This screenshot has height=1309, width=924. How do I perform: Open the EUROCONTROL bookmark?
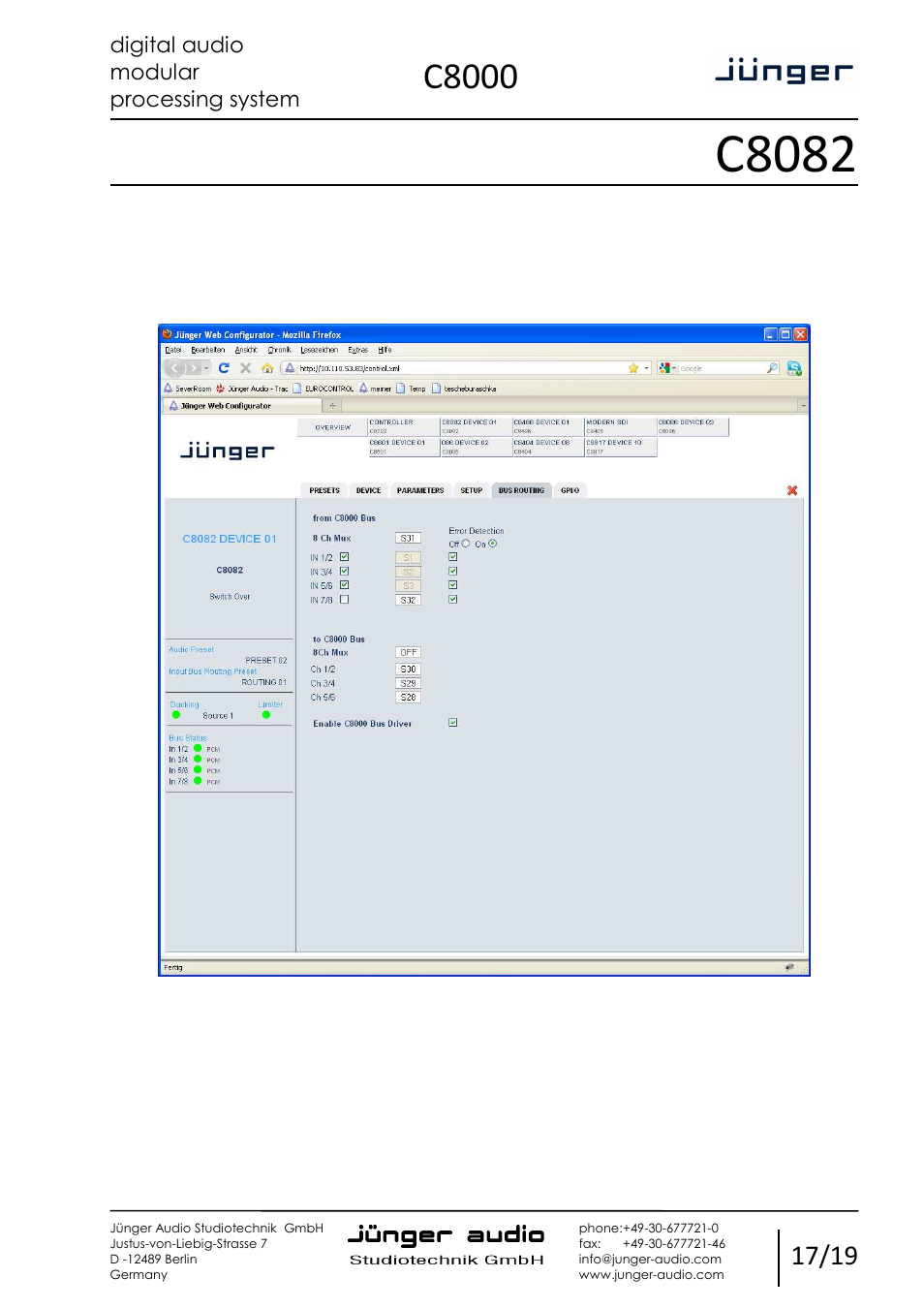coord(323,389)
